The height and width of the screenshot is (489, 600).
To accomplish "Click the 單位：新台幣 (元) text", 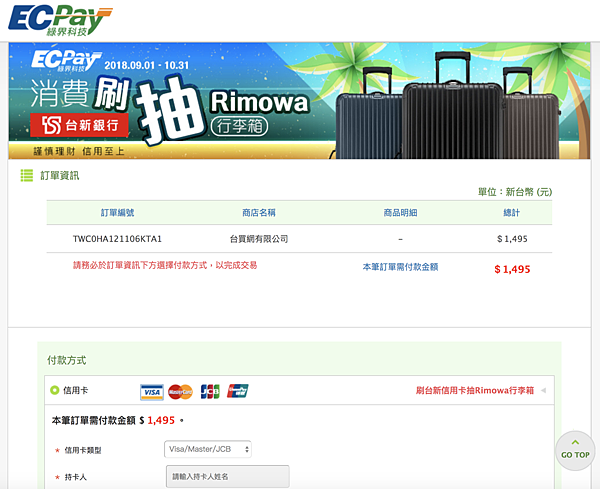I will point(515,192).
